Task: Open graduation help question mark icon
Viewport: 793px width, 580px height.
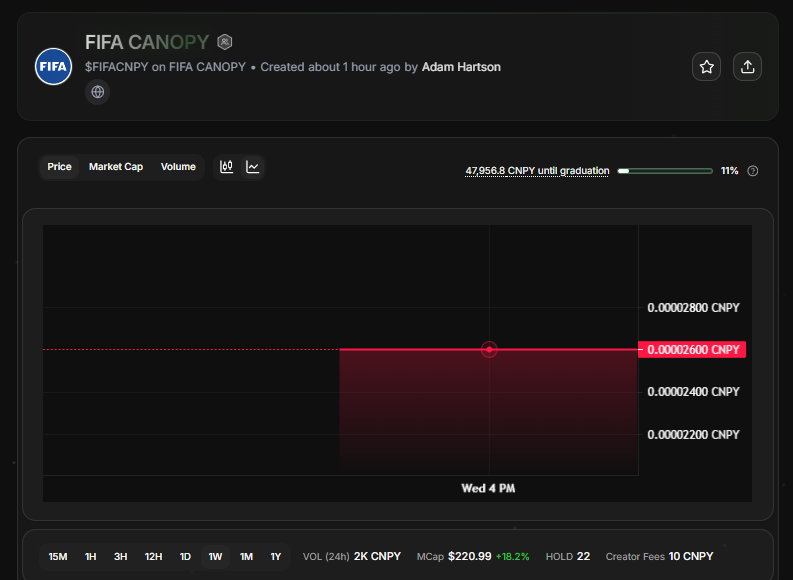Action: pos(753,171)
